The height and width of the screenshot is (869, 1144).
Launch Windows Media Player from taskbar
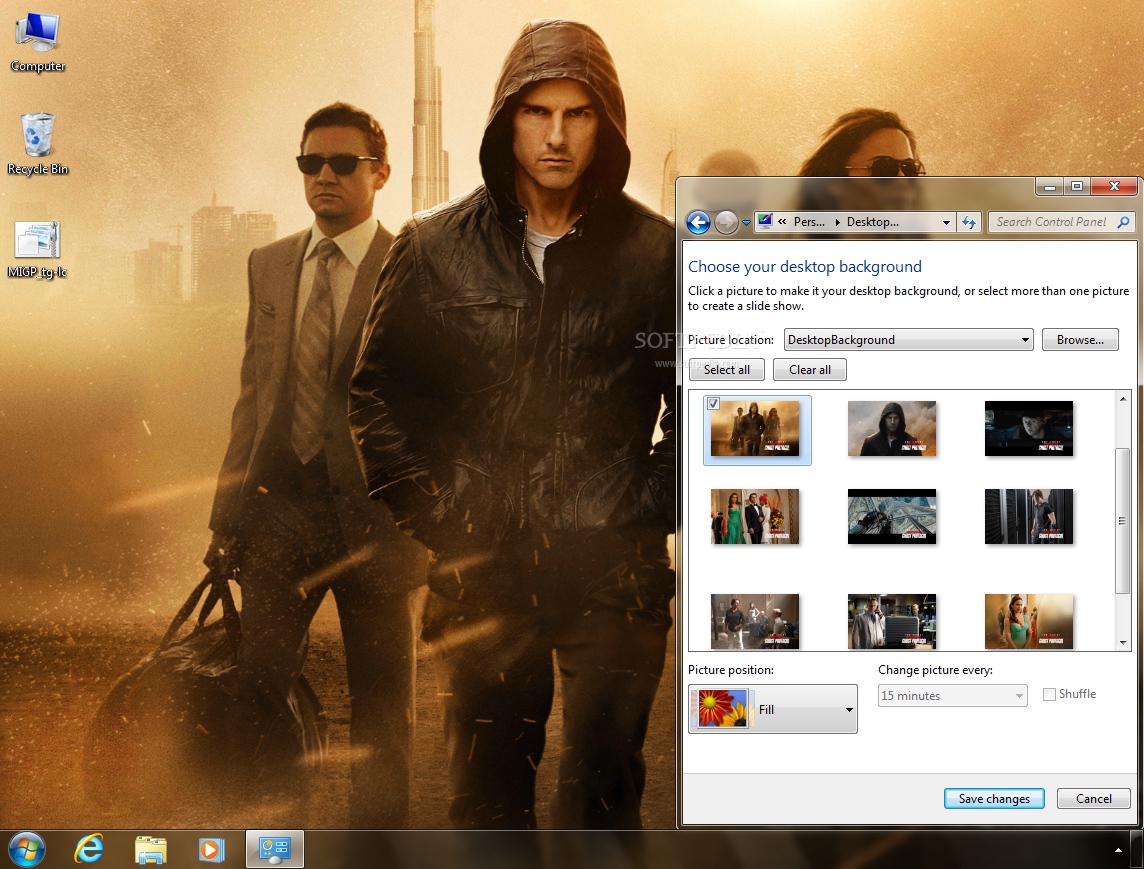coord(212,850)
